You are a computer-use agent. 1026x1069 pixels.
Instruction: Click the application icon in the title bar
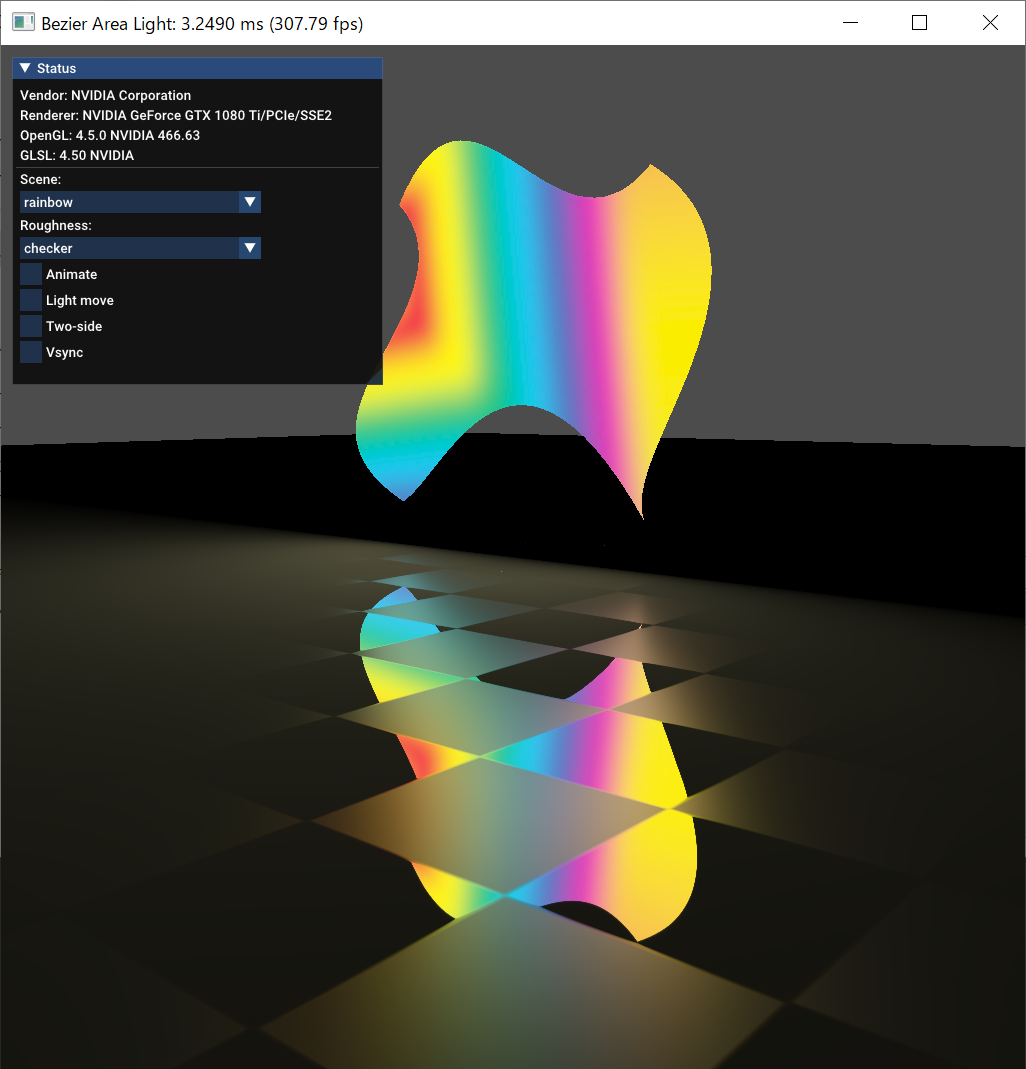click(22, 21)
